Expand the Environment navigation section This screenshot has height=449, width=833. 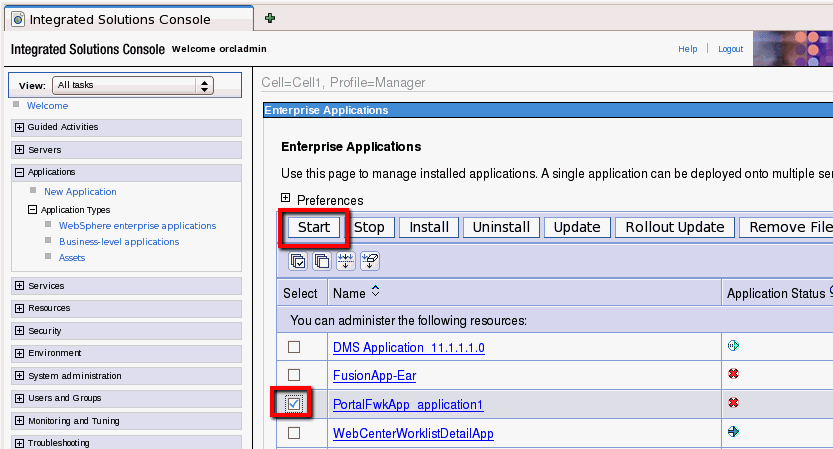(x=20, y=353)
